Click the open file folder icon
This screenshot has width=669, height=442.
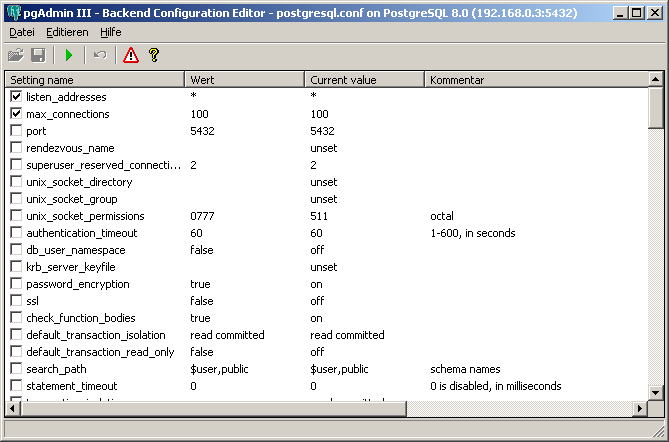click(16, 56)
